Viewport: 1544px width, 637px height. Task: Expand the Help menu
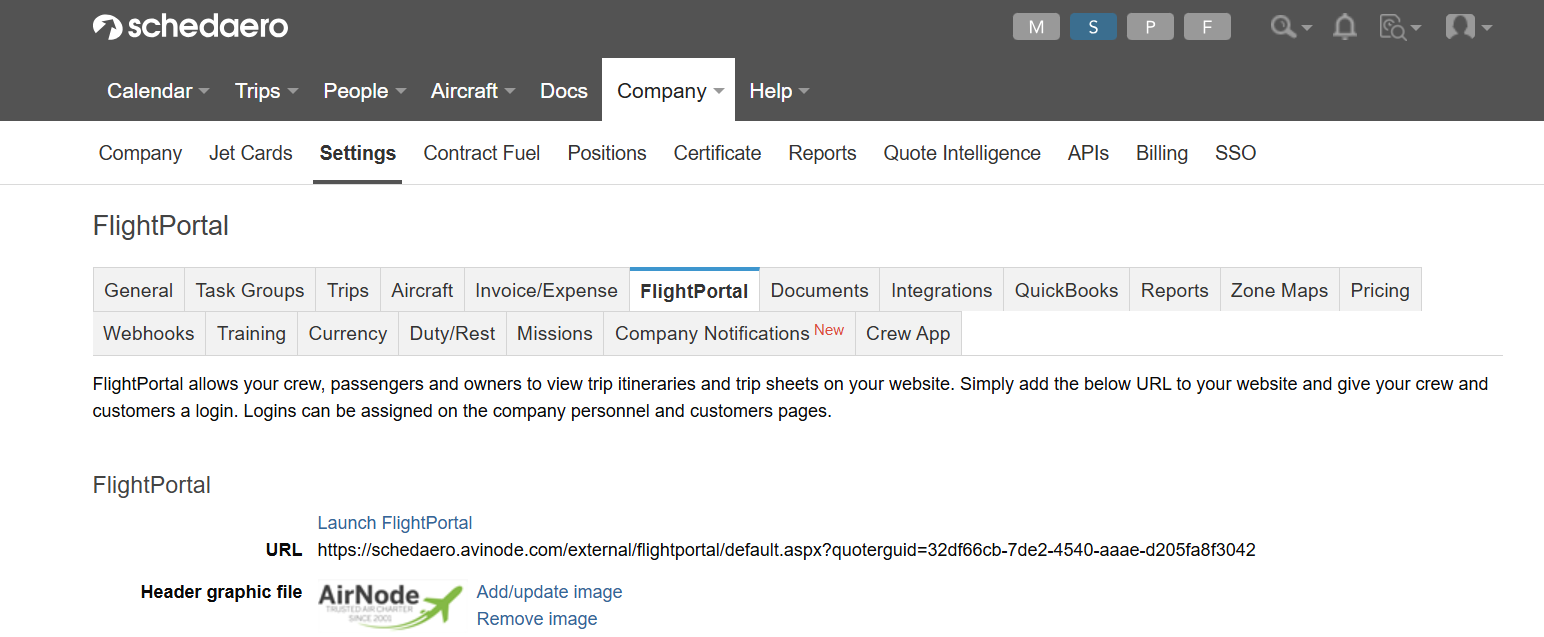click(779, 91)
